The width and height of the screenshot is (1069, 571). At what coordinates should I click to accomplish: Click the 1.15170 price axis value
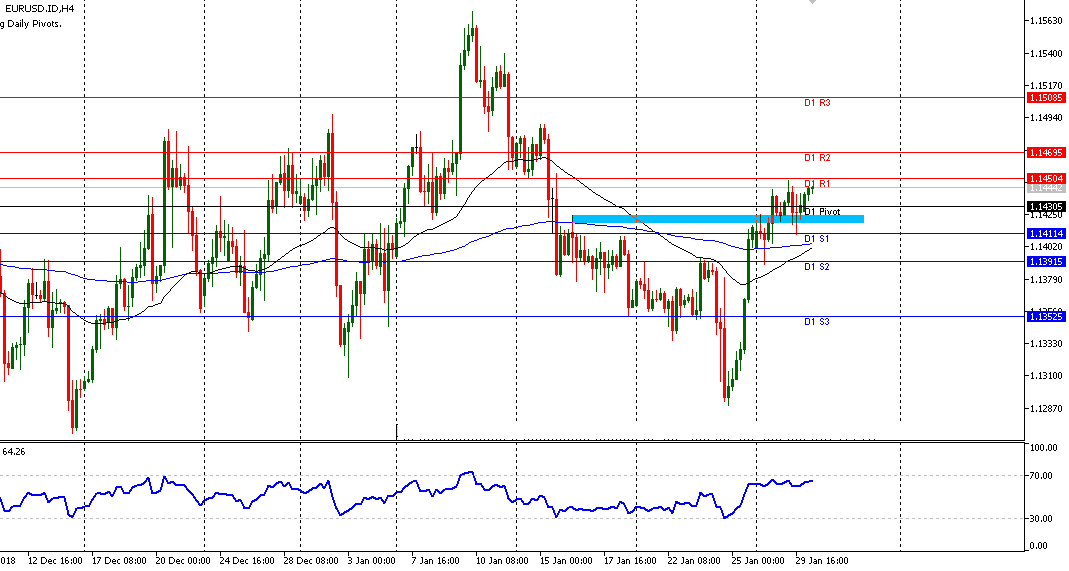point(1047,86)
